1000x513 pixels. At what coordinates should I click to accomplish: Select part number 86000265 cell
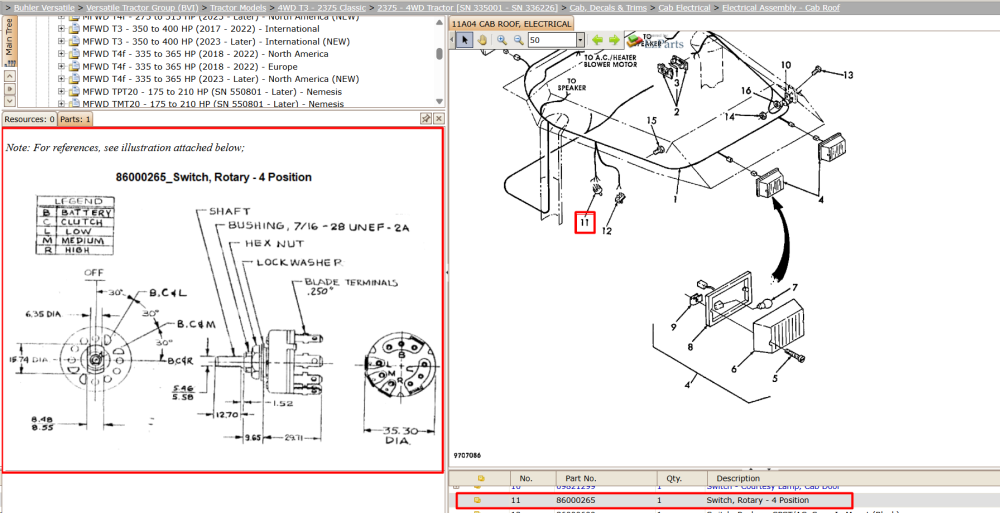click(576, 500)
